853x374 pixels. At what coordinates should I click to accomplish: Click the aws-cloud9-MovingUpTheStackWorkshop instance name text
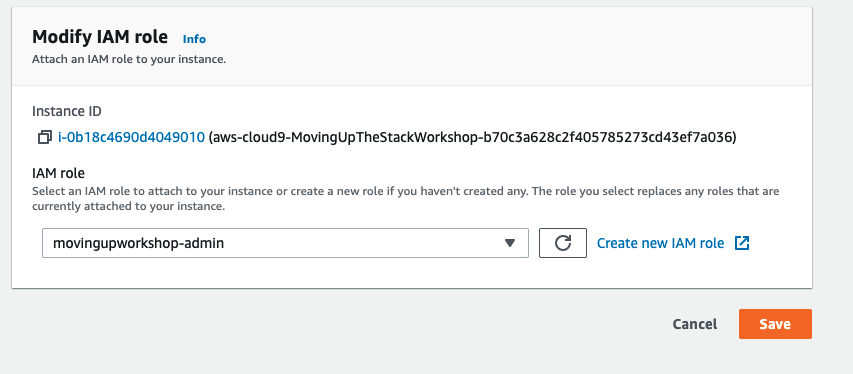pyautogui.click(x=472, y=138)
